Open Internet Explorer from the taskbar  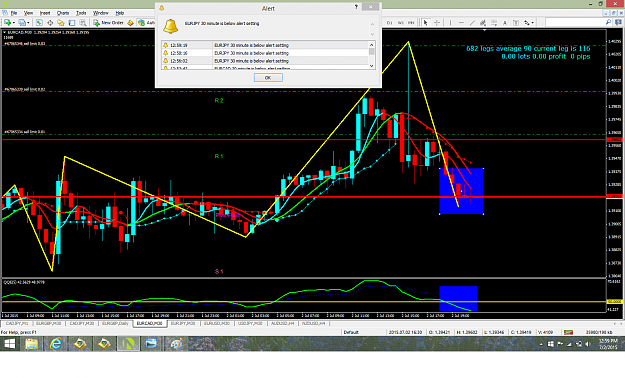pyautogui.click(x=55, y=344)
